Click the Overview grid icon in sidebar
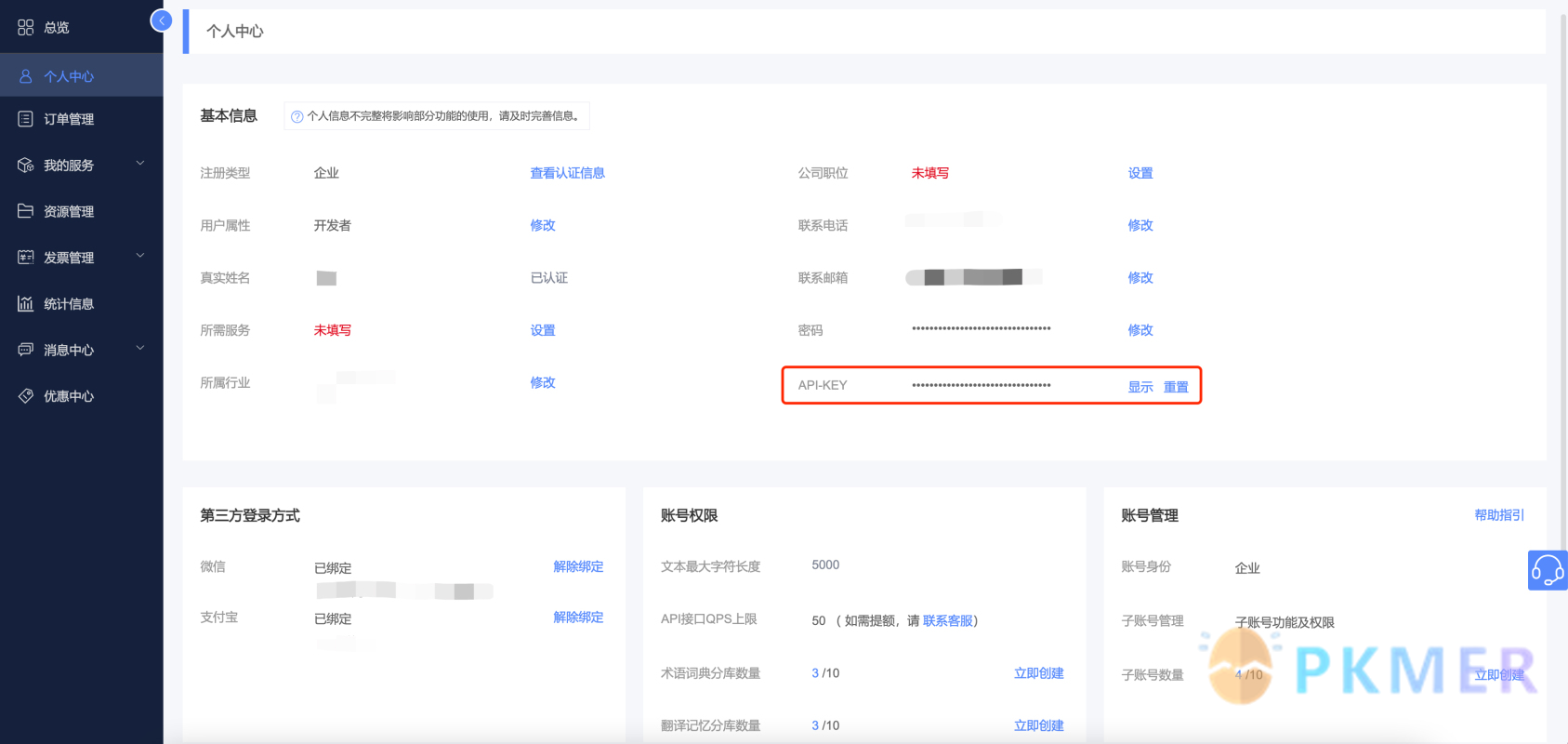Screen dimensions: 1568x744 pyautogui.click(x=25, y=28)
